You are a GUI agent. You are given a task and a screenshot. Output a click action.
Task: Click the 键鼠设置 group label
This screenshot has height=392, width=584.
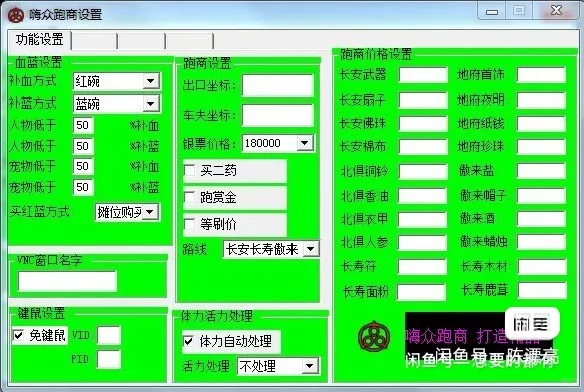point(41,313)
